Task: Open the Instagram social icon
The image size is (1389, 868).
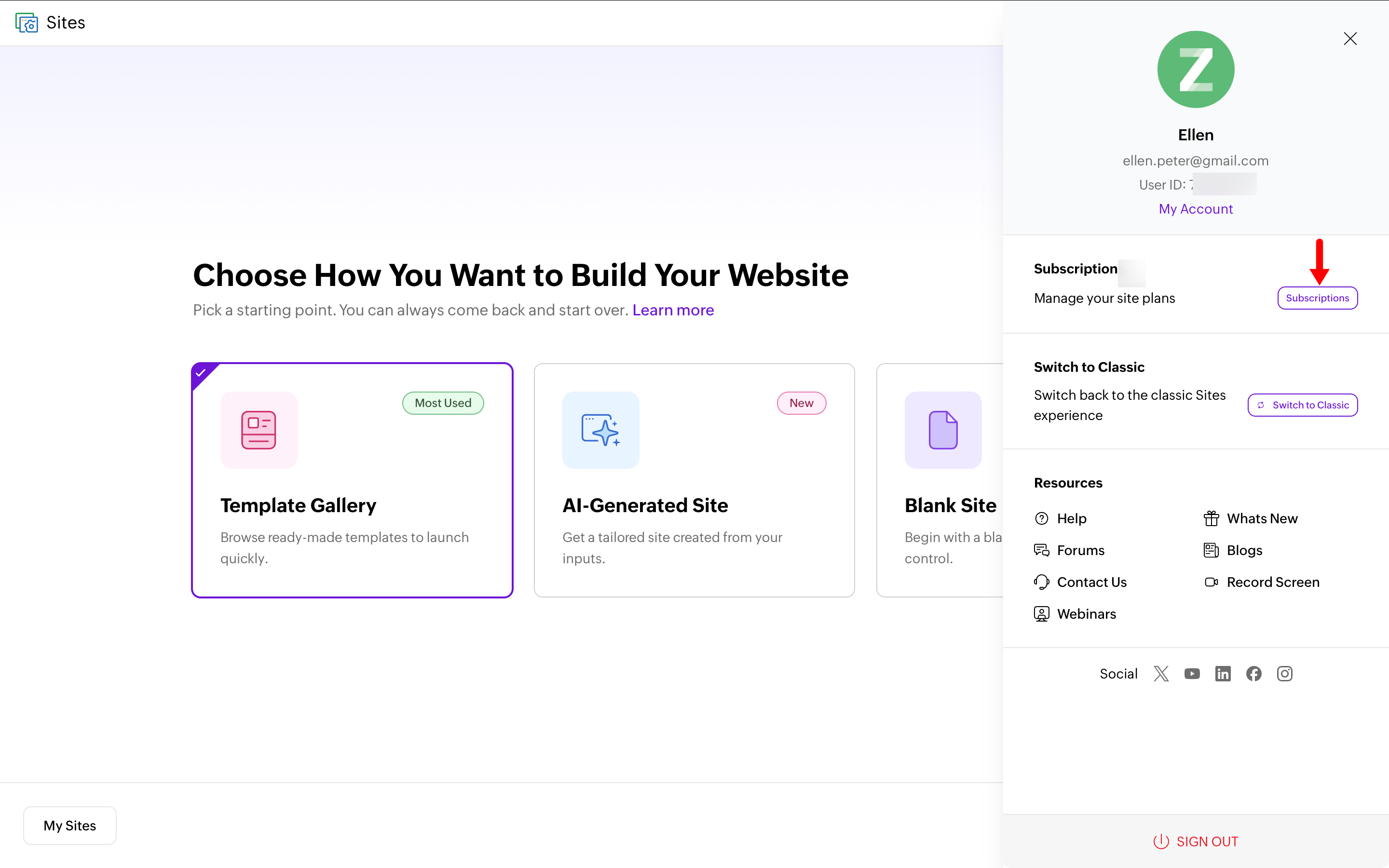Action: pos(1284,673)
